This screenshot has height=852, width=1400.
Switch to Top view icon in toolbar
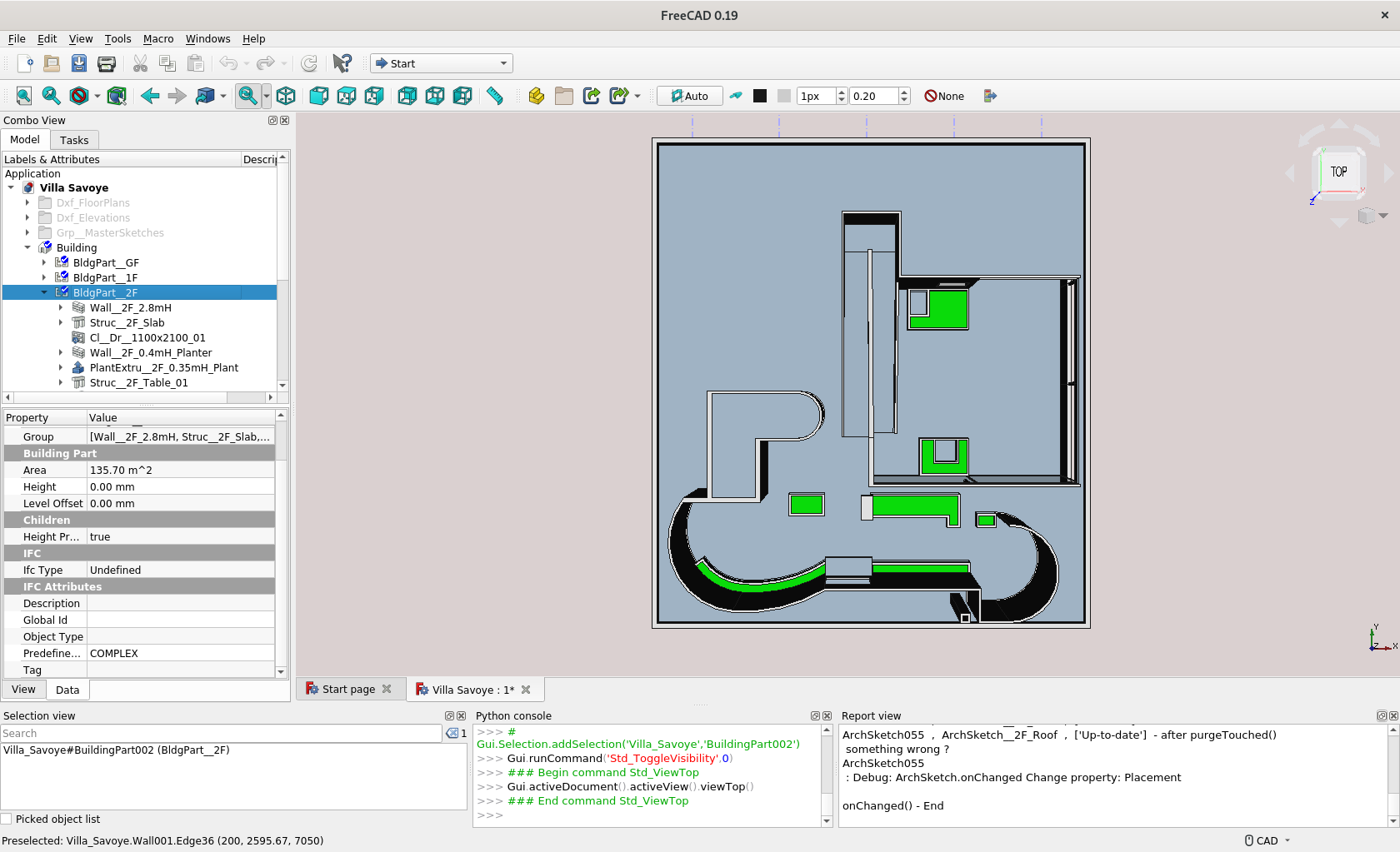point(347,96)
